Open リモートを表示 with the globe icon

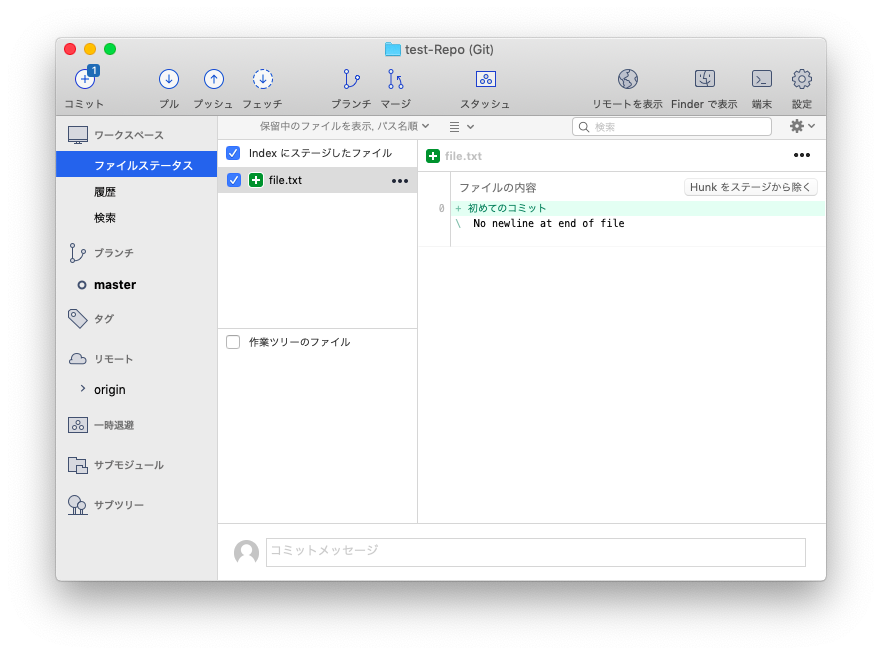tap(628, 78)
